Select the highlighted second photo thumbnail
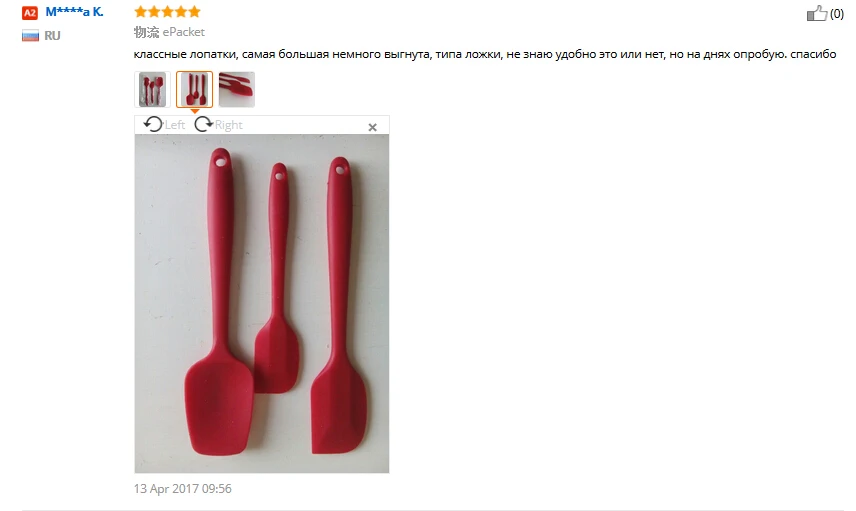This screenshot has height=511, width=856. coord(194,89)
